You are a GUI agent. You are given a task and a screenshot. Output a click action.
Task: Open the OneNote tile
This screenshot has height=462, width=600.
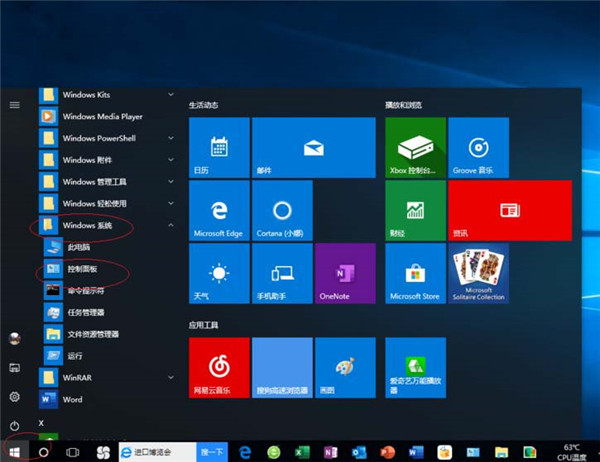(x=345, y=273)
